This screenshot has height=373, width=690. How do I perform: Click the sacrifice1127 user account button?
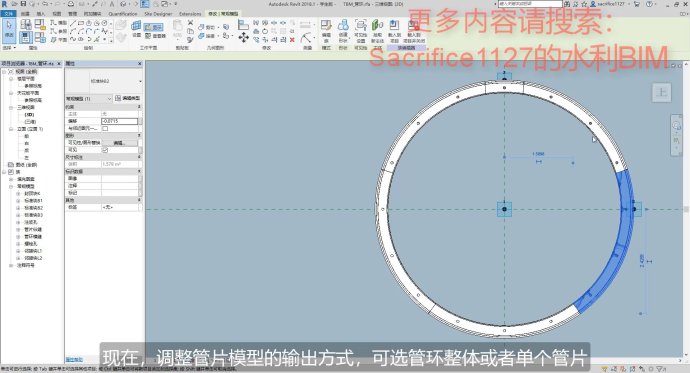(608, 4)
